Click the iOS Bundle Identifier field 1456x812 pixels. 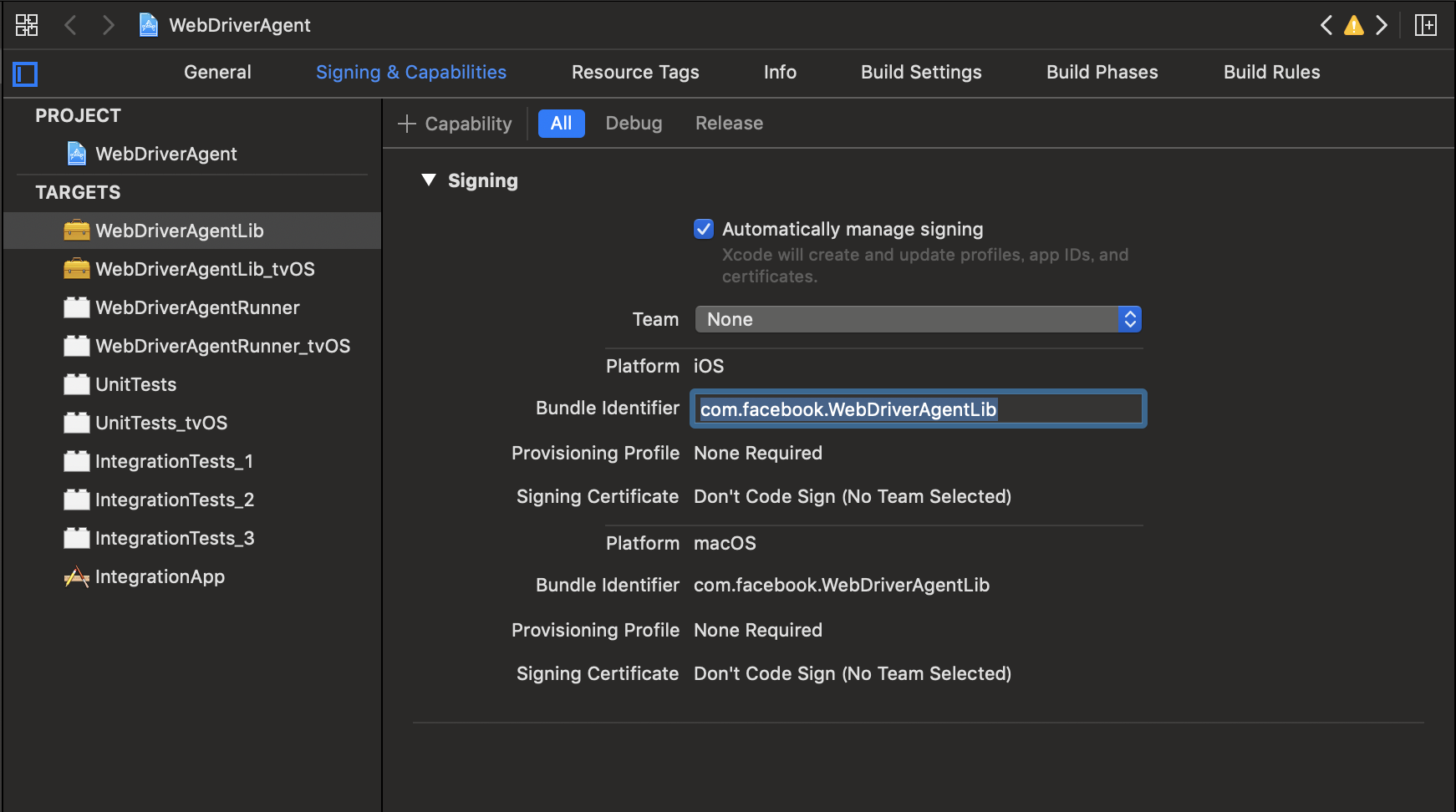click(x=918, y=409)
